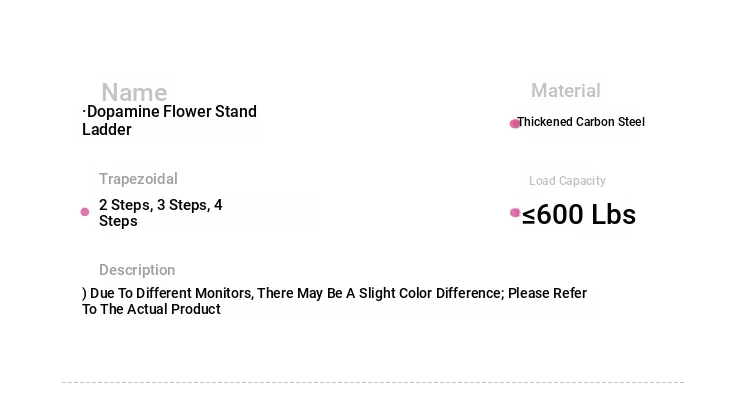Click the dashed divider line at bottom
750x417 pixels.
pyautogui.click(x=373, y=382)
